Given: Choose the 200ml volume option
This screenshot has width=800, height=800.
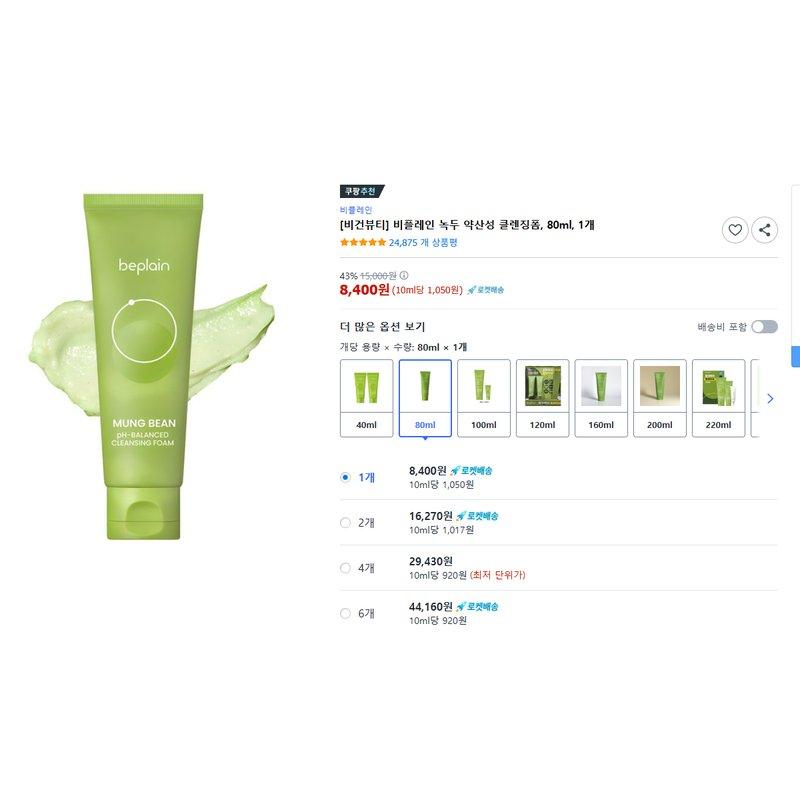Looking at the screenshot, I should tap(660, 398).
